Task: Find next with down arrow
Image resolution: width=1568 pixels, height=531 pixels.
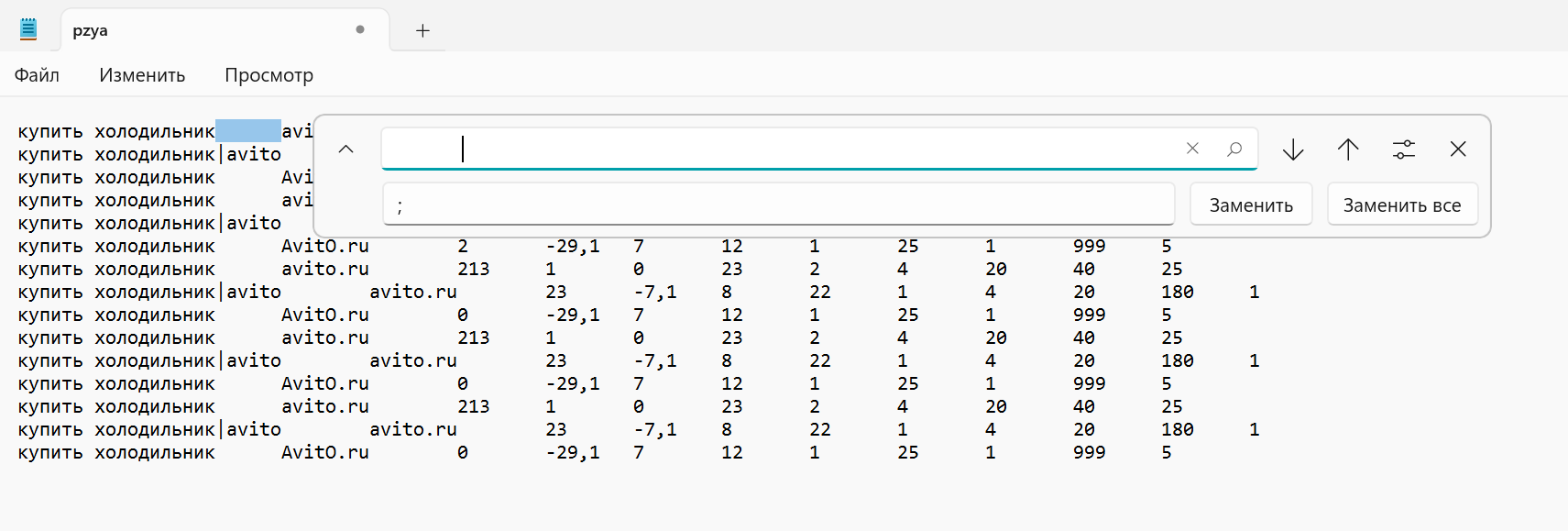Action: click(1293, 149)
